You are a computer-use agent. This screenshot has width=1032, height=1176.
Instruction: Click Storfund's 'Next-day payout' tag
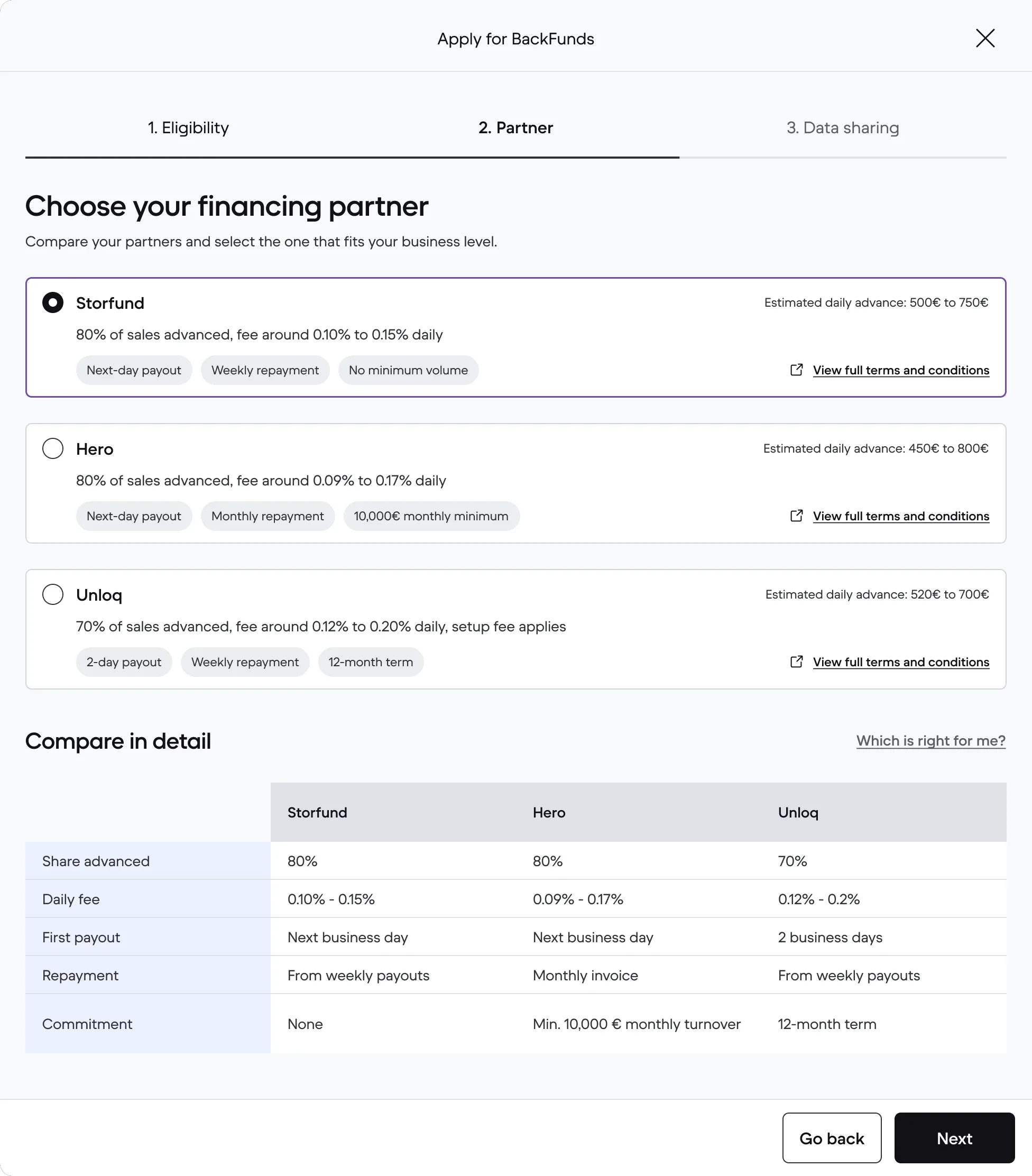pos(134,370)
